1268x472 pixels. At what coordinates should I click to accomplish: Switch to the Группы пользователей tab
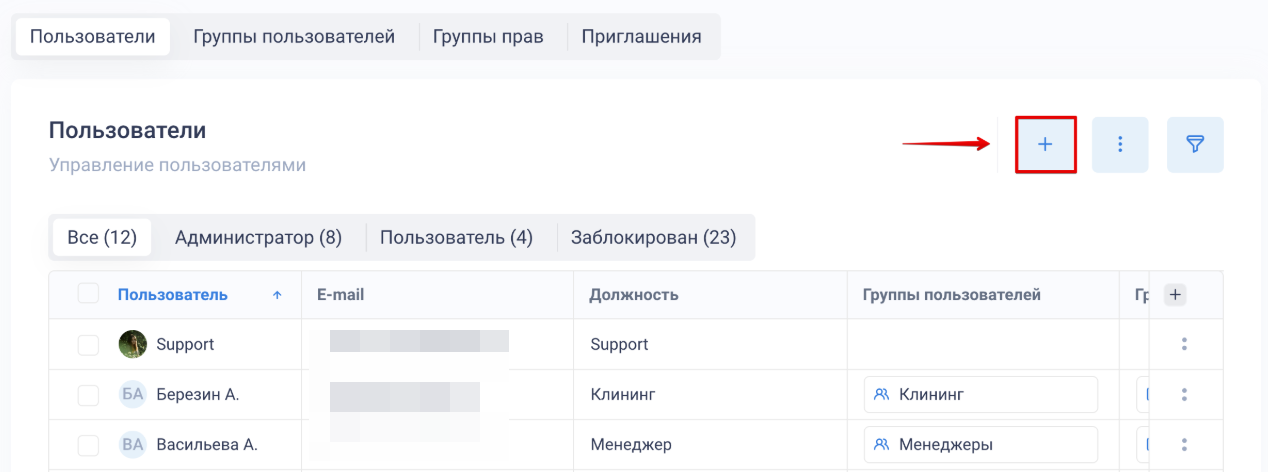pyautogui.click(x=294, y=37)
